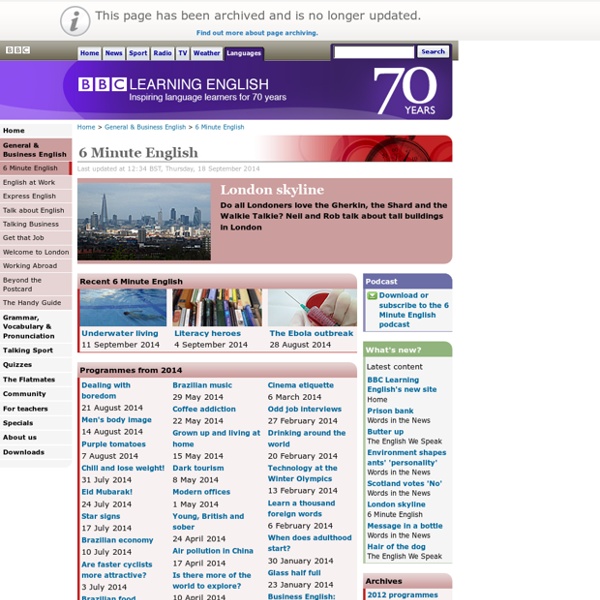Click the BBC blocks logo in top bar

tap(18, 50)
